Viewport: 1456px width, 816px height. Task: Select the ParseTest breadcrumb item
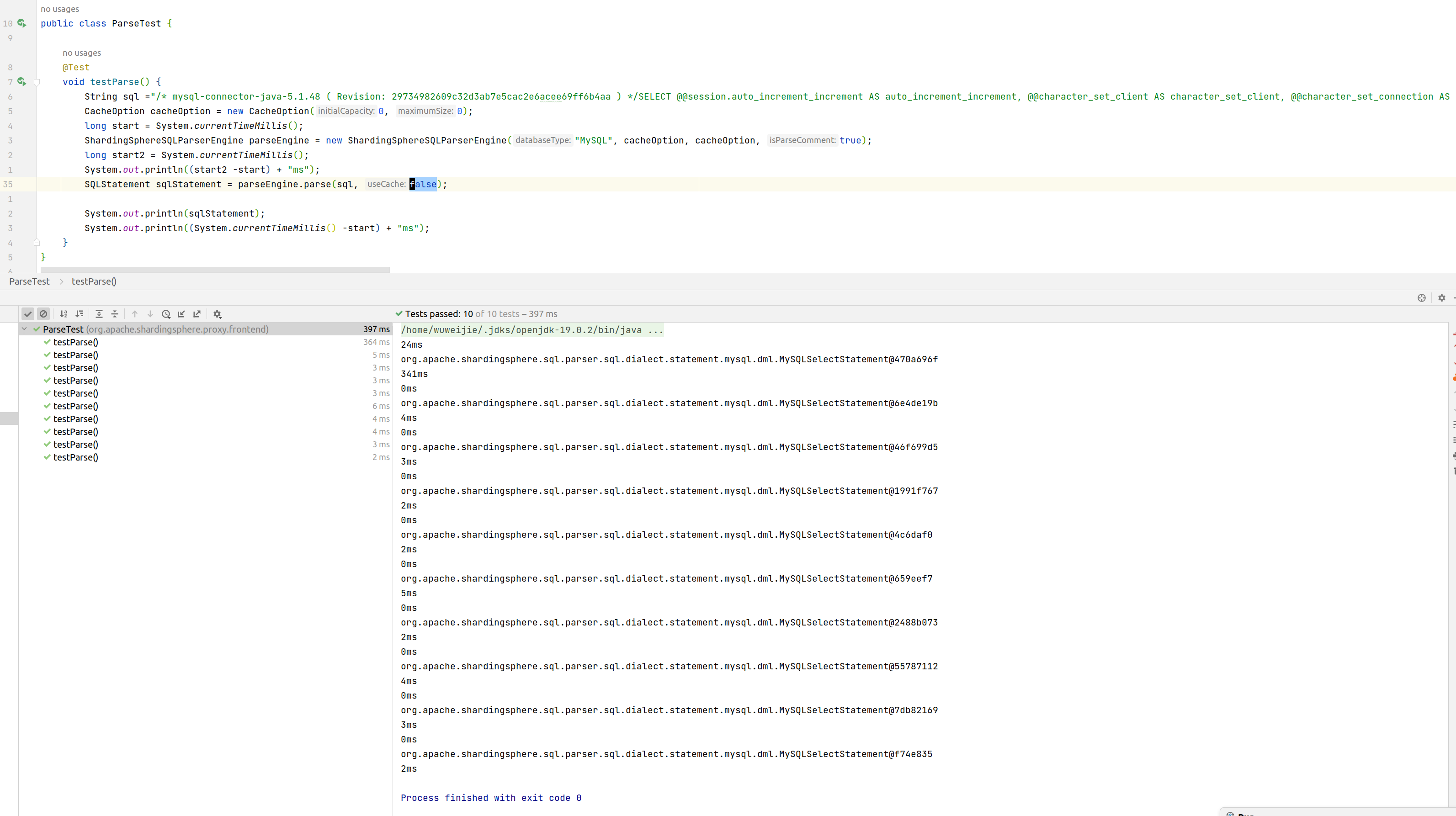coord(29,281)
